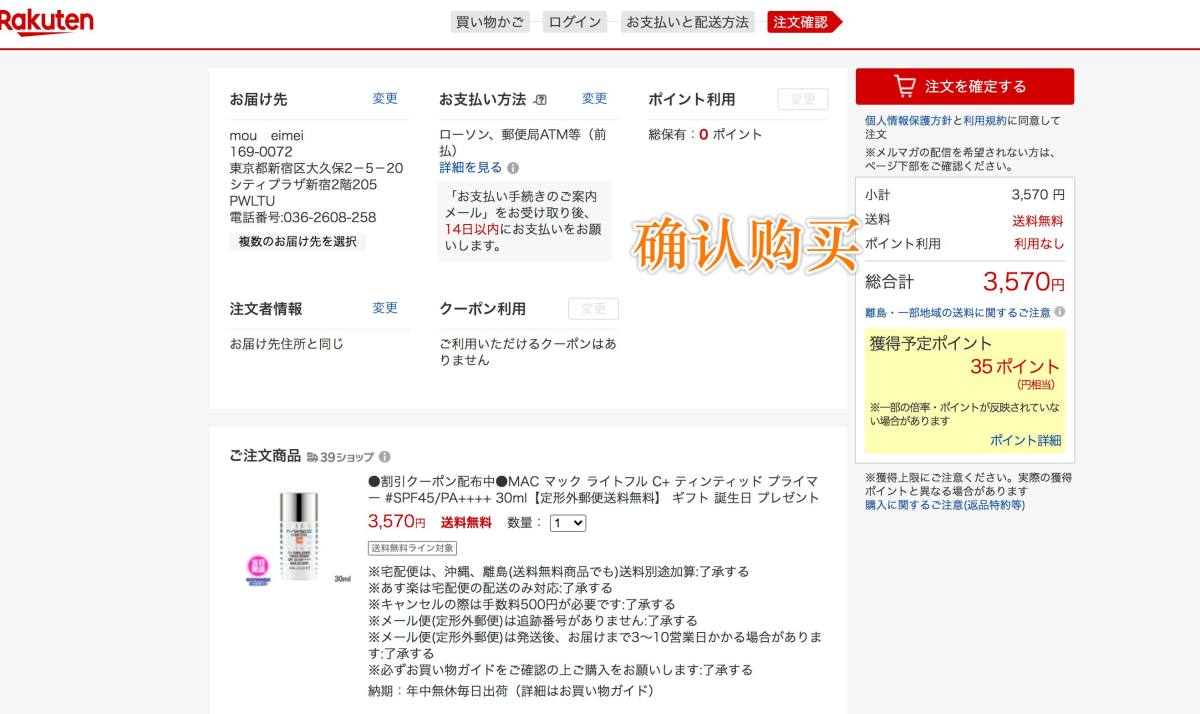Change the 注文者情報 orderer info
This screenshot has height=714, width=1200.
click(x=385, y=308)
